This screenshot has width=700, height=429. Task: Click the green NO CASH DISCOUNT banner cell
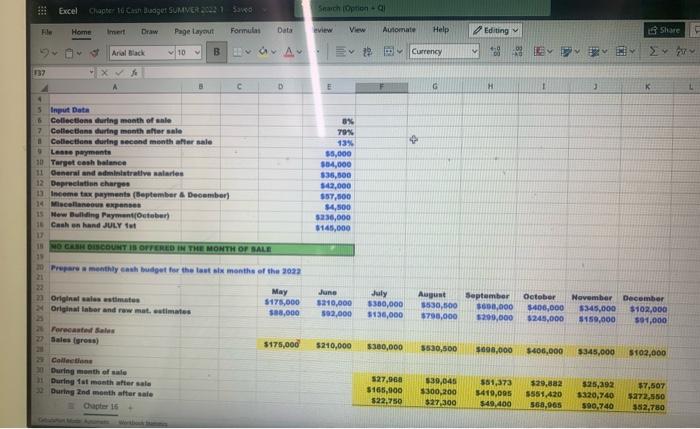pyautogui.click(x=202, y=249)
